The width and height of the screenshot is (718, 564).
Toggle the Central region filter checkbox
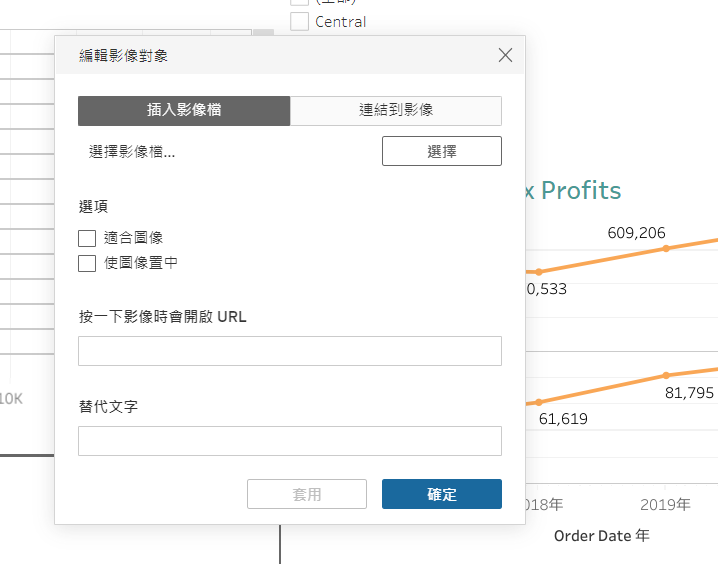299,22
